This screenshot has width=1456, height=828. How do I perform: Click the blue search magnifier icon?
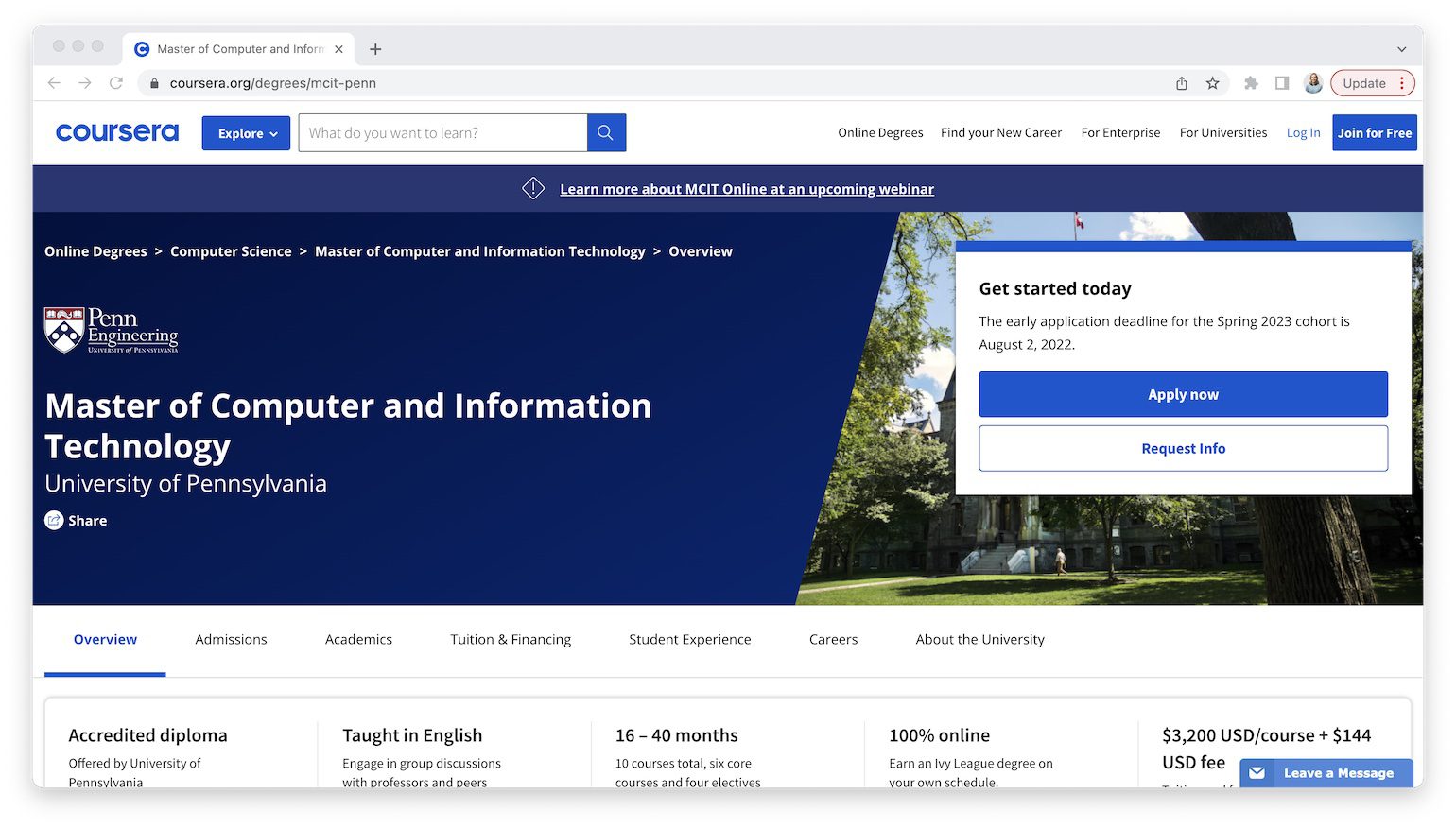point(605,132)
